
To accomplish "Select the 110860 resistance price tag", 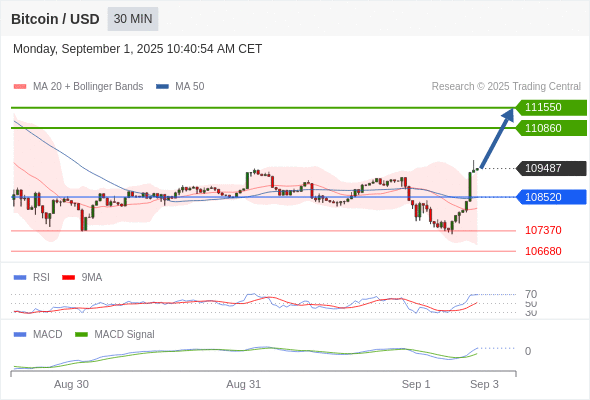I will [x=551, y=128].
